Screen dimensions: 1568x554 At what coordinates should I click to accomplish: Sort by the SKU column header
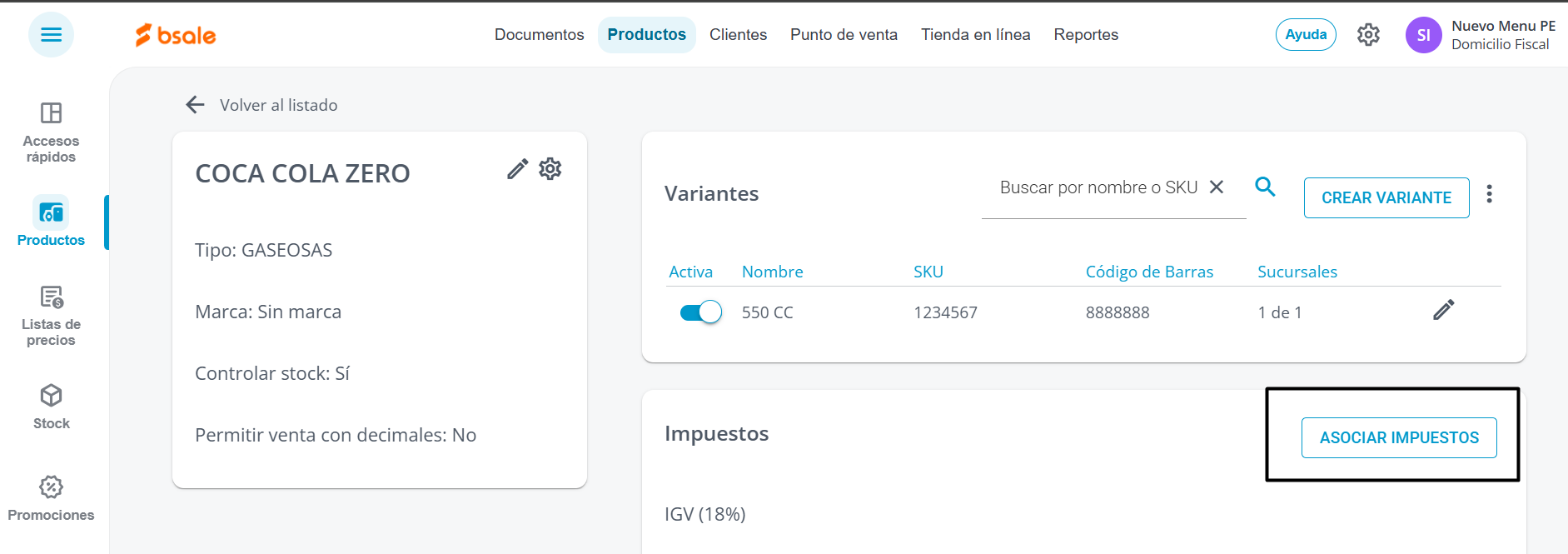coord(928,272)
